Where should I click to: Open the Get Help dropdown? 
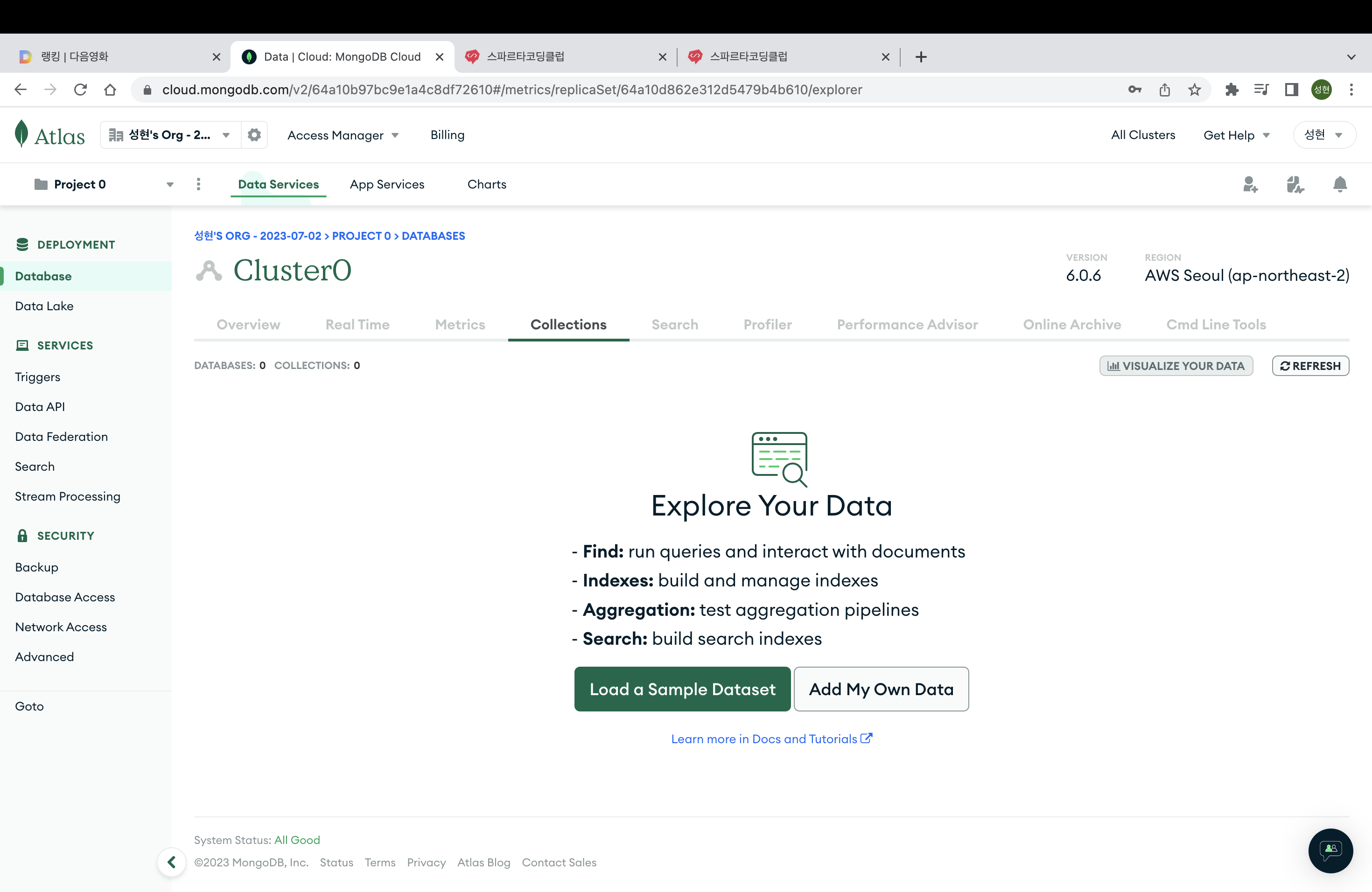(x=1237, y=135)
